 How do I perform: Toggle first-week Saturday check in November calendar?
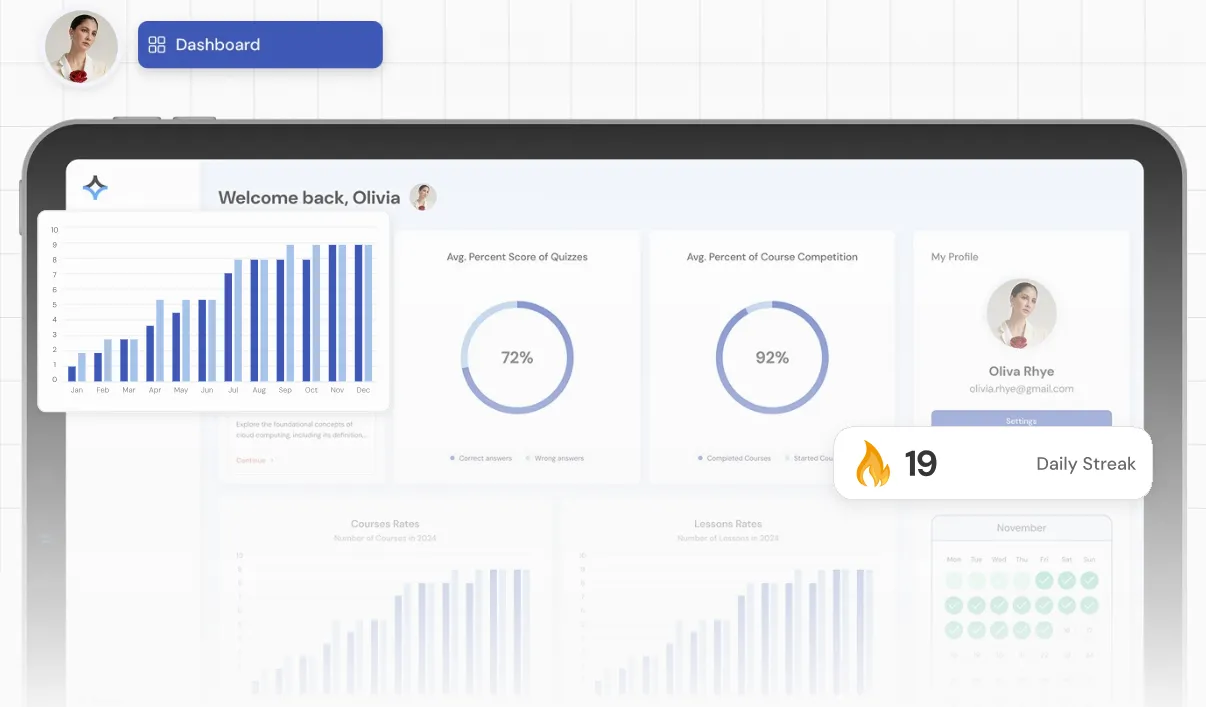1067,580
